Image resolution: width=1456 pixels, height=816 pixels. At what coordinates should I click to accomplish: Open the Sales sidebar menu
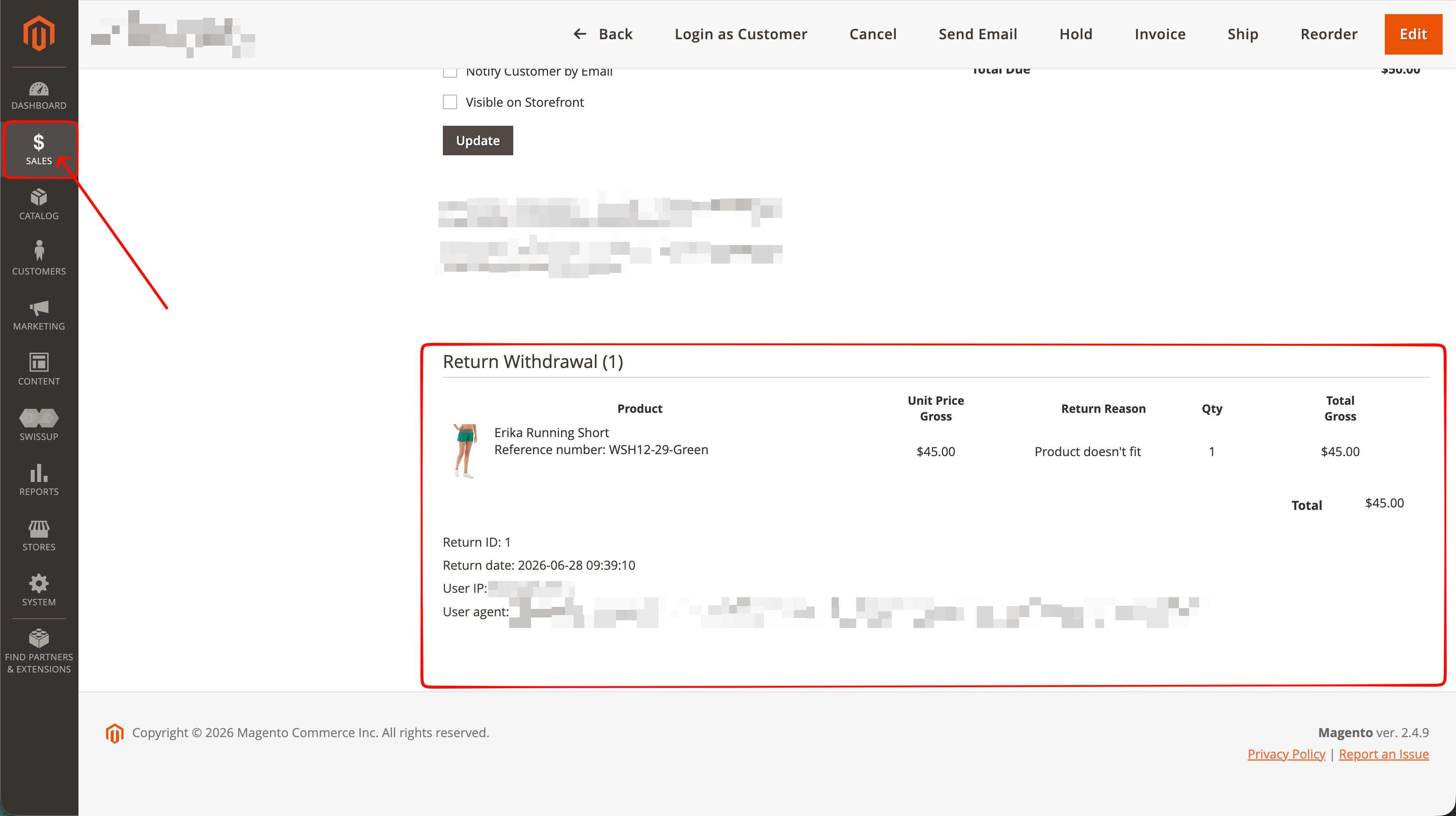(x=38, y=150)
